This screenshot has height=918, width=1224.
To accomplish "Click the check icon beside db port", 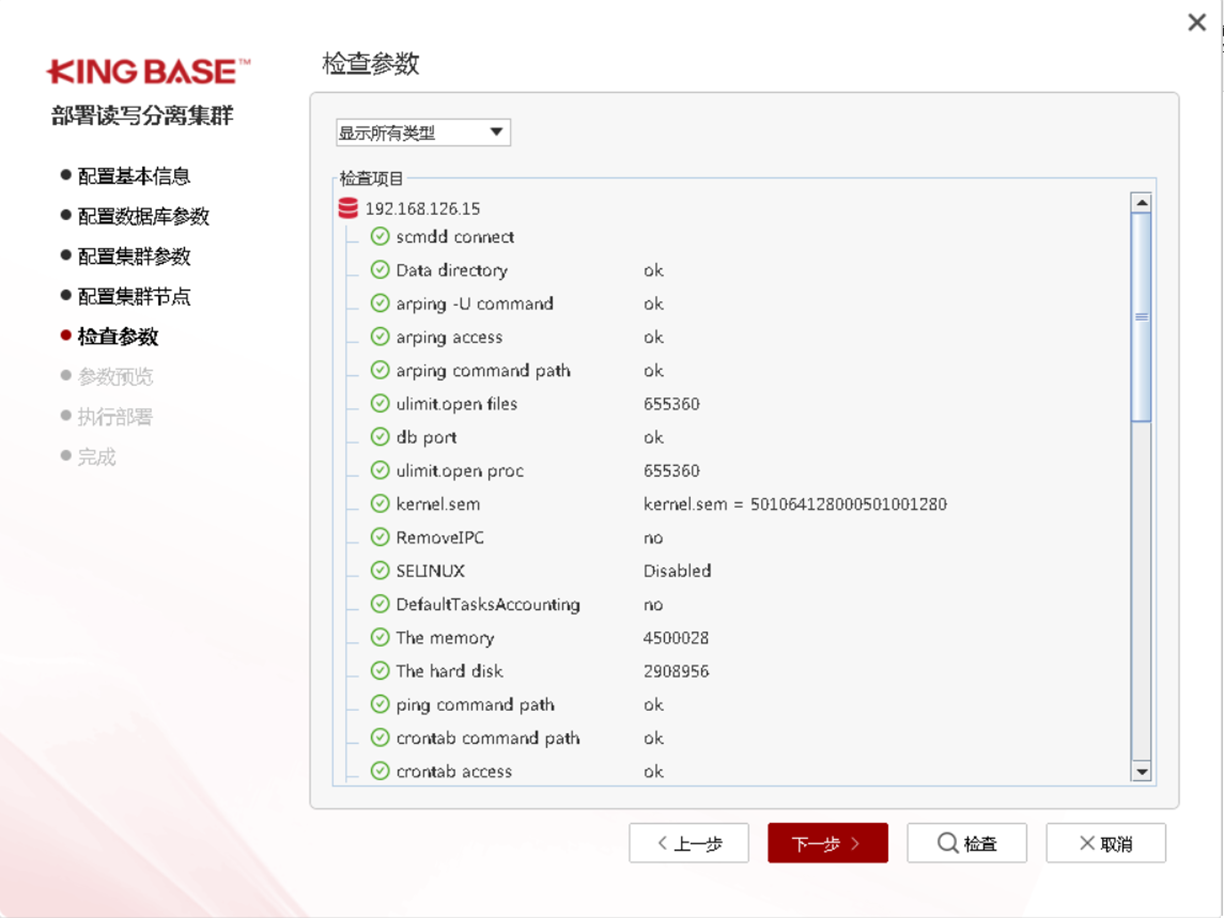I will (380, 437).
